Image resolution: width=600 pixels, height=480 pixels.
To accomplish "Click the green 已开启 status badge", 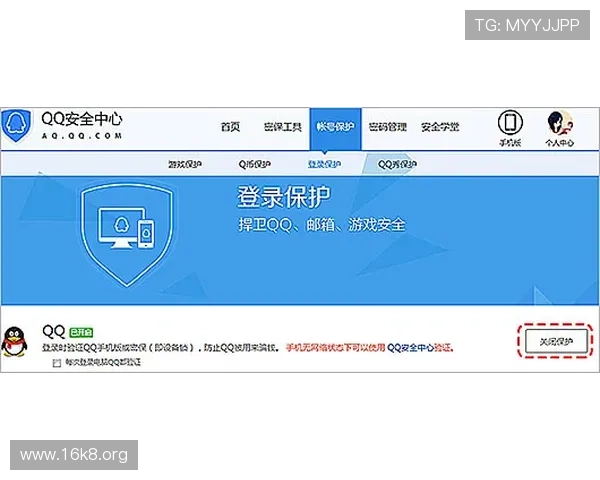I will pyautogui.click(x=81, y=332).
